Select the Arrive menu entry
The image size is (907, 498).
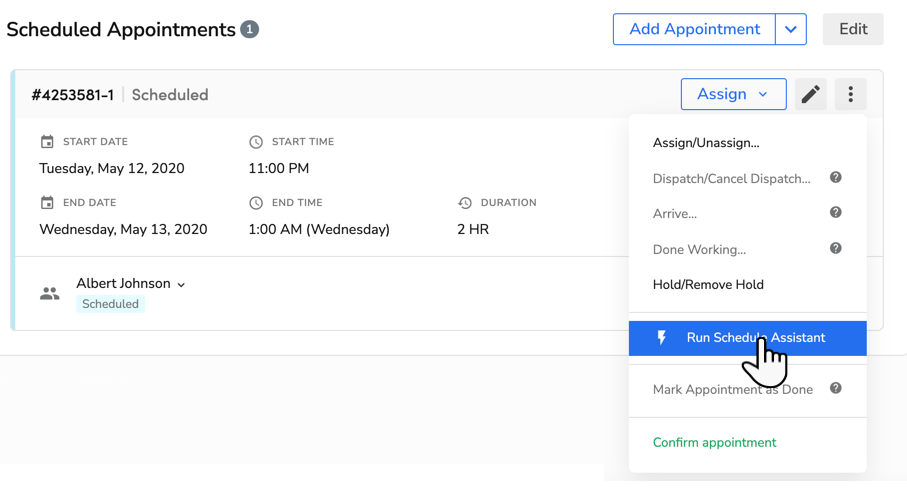[674, 214]
